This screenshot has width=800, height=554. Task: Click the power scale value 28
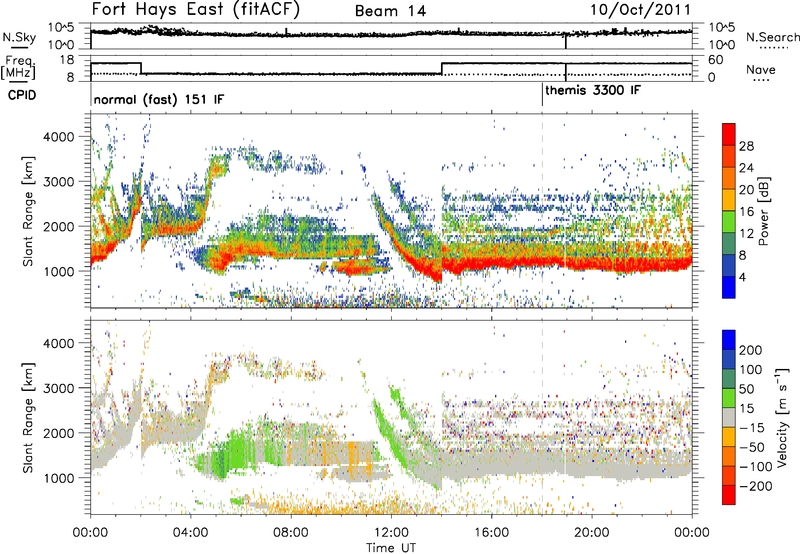(x=746, y=146)
